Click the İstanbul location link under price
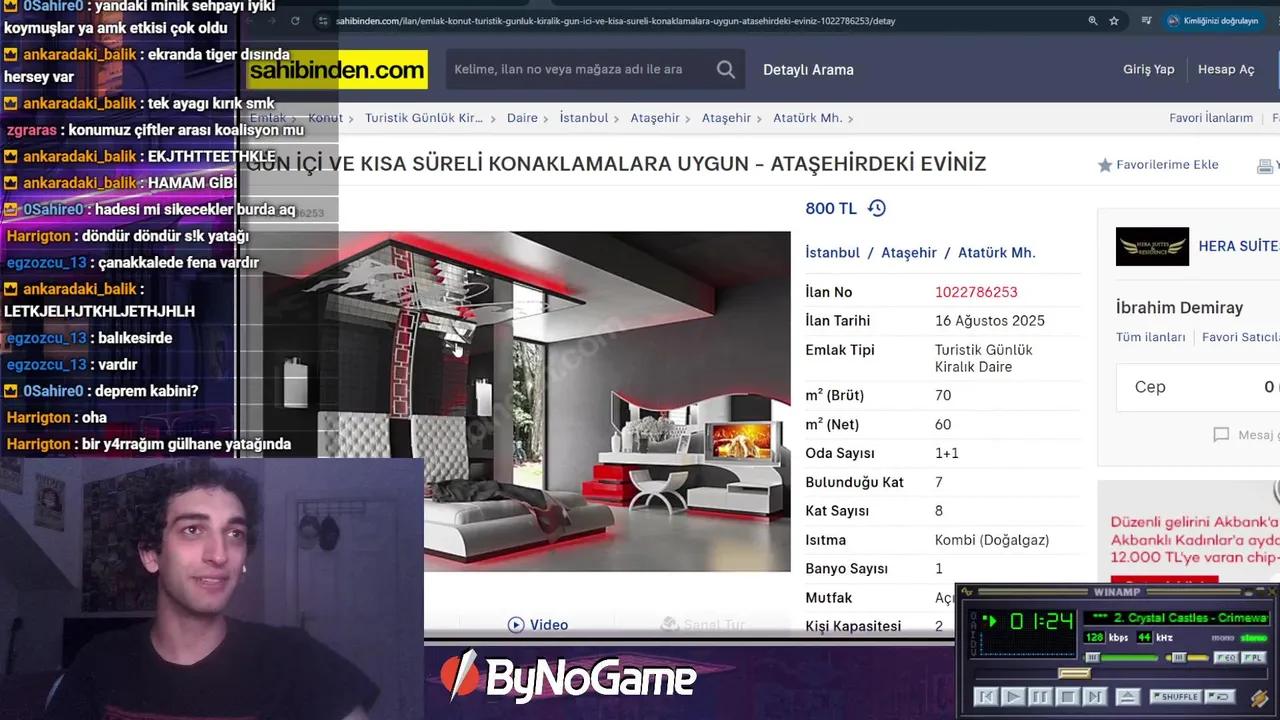 [833, 253]
